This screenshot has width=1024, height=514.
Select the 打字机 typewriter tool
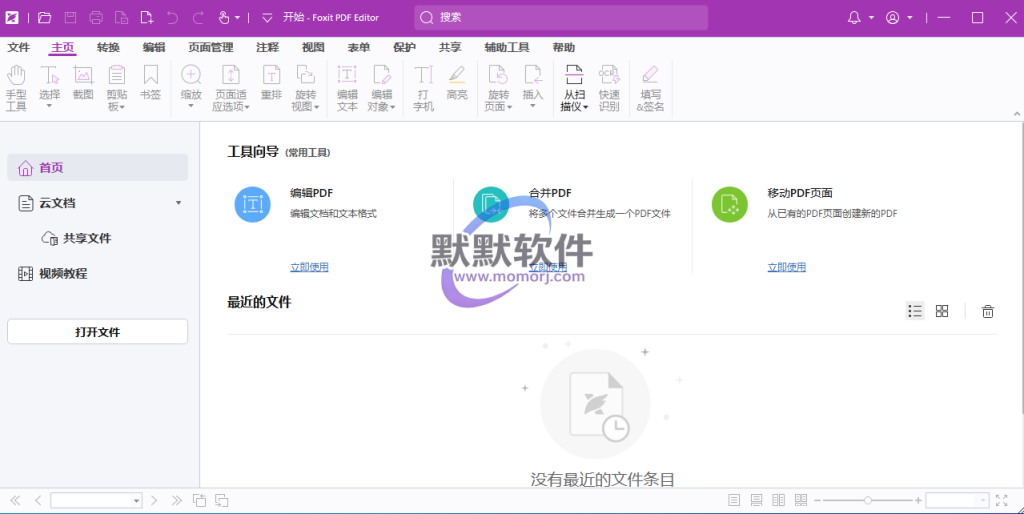coord(423,86)
